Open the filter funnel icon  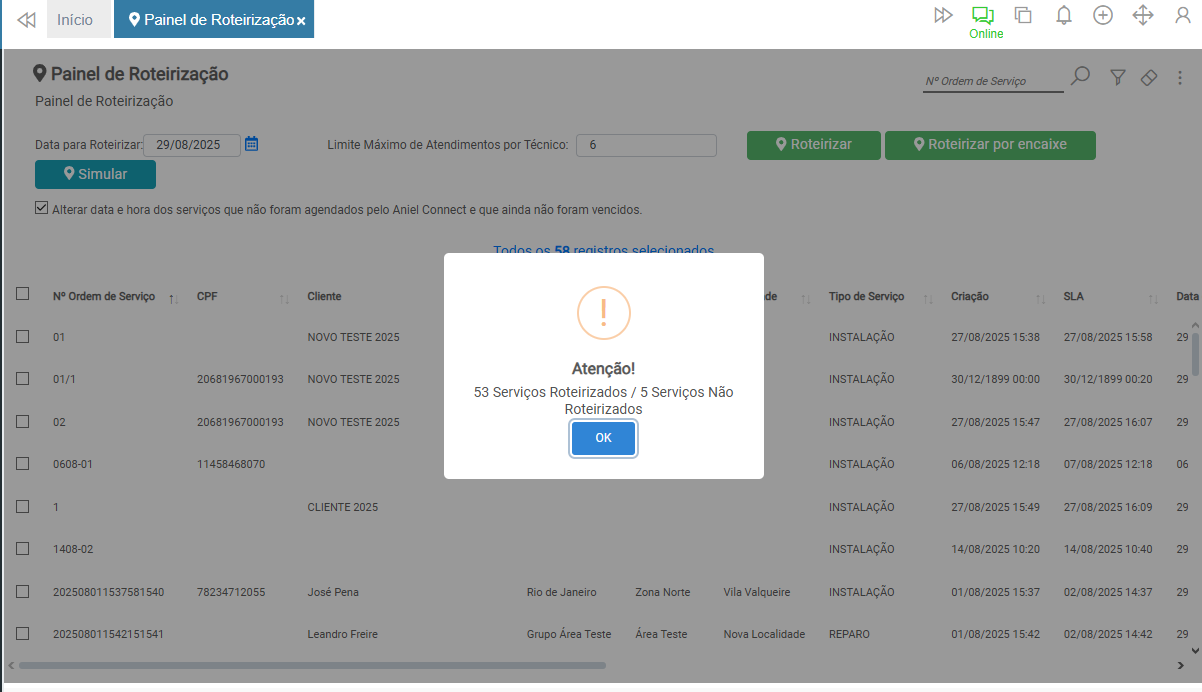point(1118,78)
